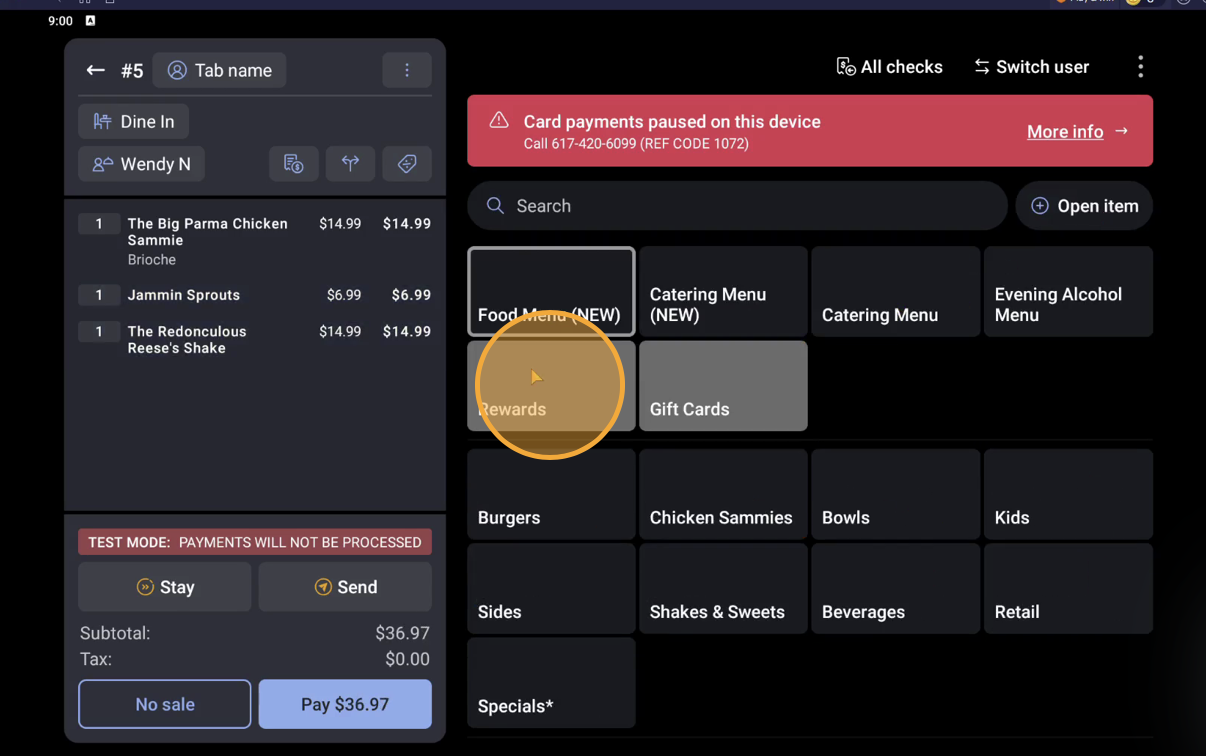Open the Burgers category

point(551,494)
